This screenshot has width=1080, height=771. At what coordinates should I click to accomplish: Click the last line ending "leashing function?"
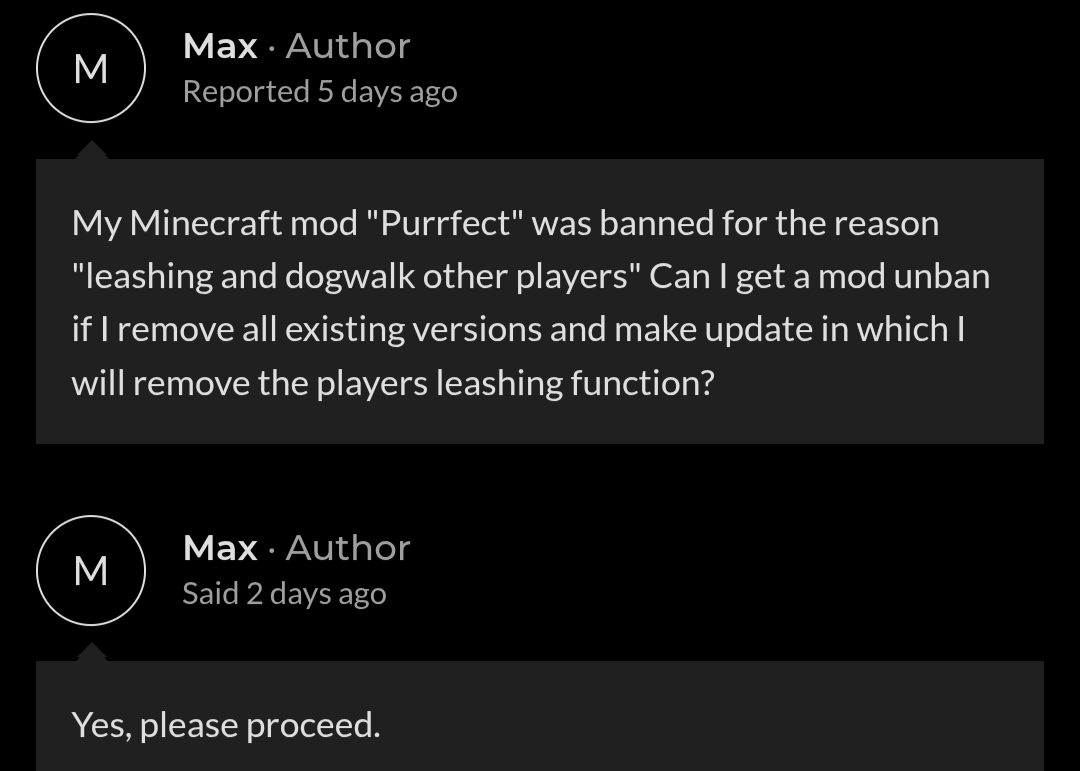tap(393, 383)
